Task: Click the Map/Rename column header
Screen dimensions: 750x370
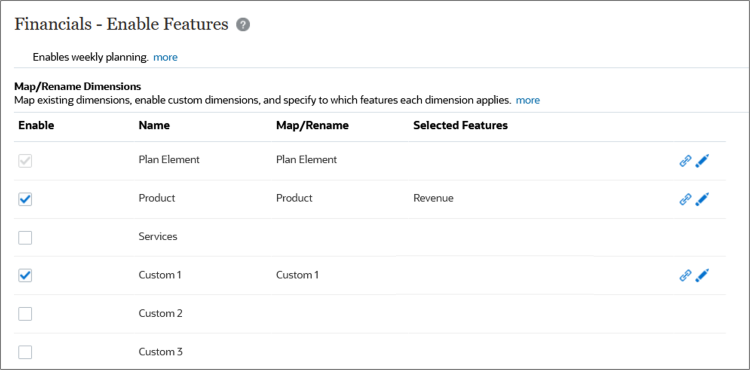Action: [x=312, y=125]
